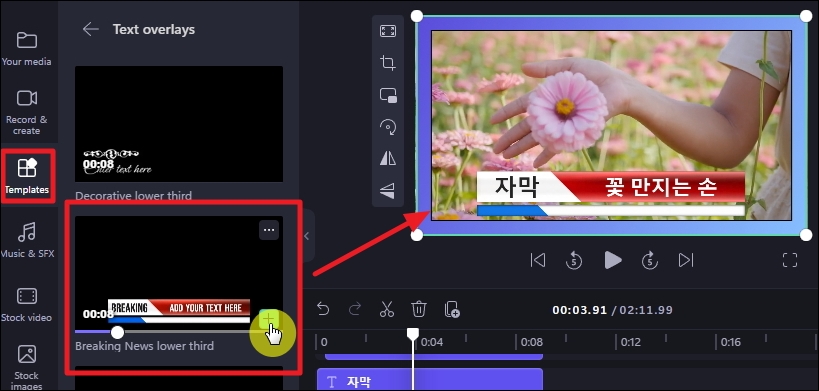Enter fullscreen preview mode
Screen dimensions: 819x391
point(790,260)
